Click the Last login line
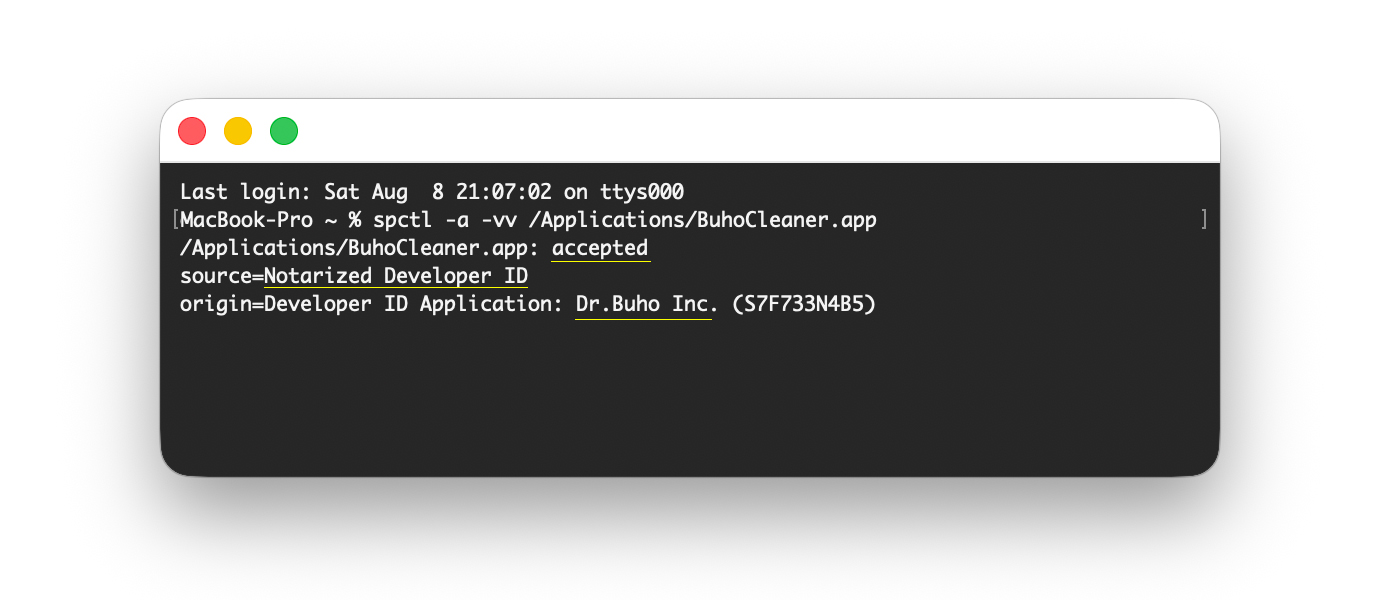This screenshot has width=1400, height=600. click(432, 192)
